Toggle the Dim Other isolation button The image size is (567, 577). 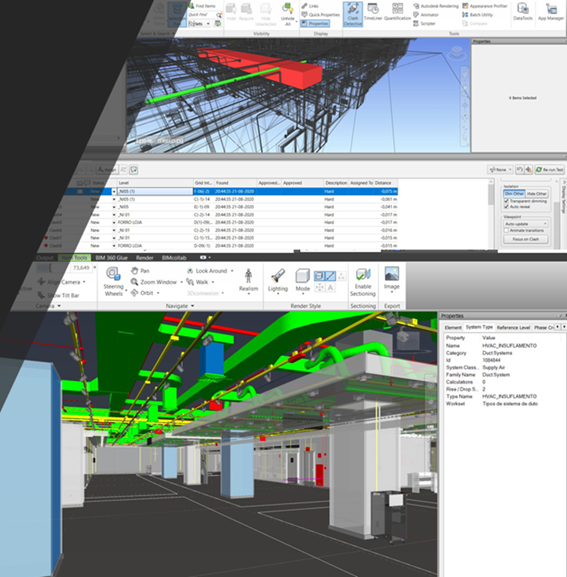point(514,194)
